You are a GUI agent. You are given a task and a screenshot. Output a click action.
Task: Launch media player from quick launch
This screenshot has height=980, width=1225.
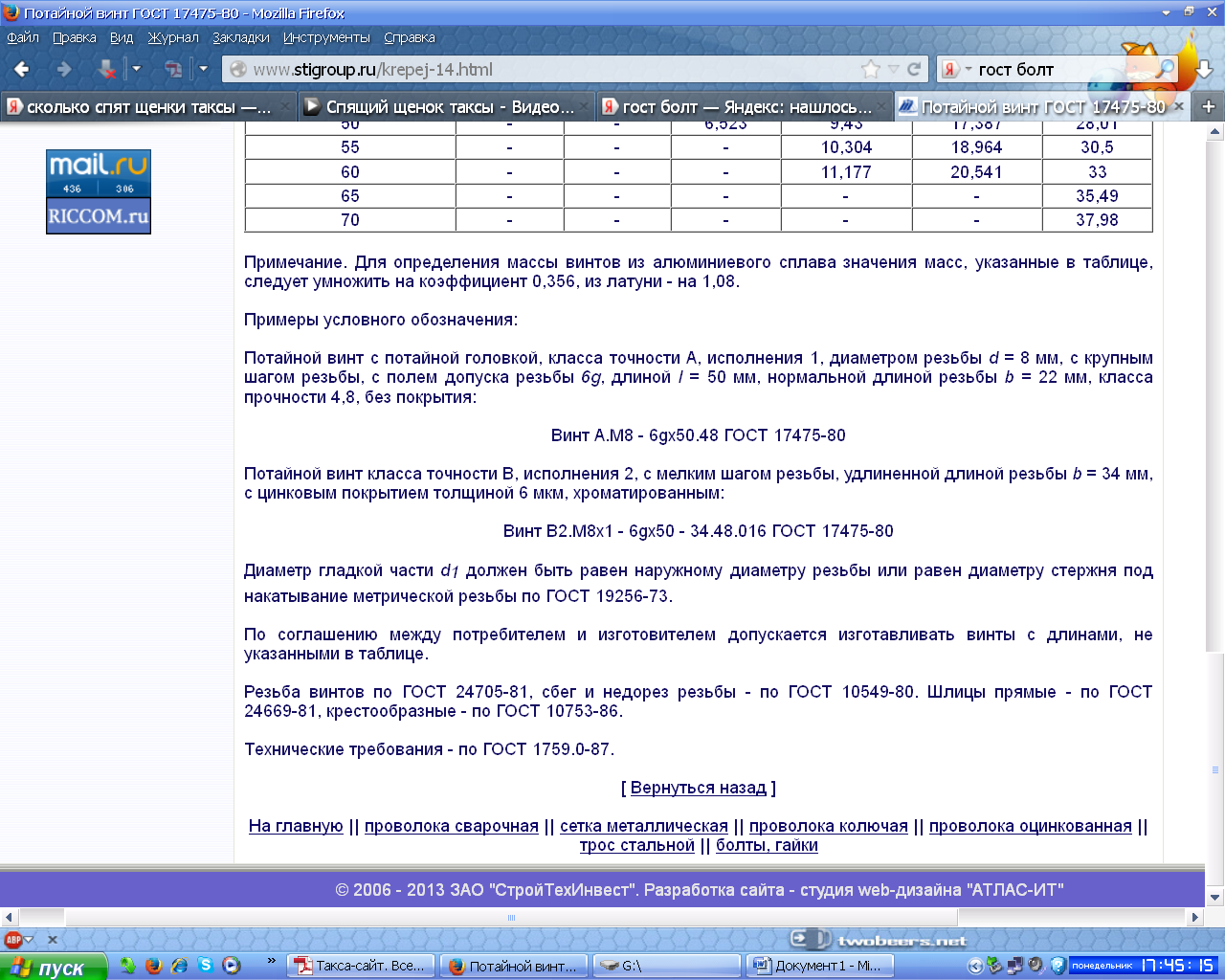(231, 966)
